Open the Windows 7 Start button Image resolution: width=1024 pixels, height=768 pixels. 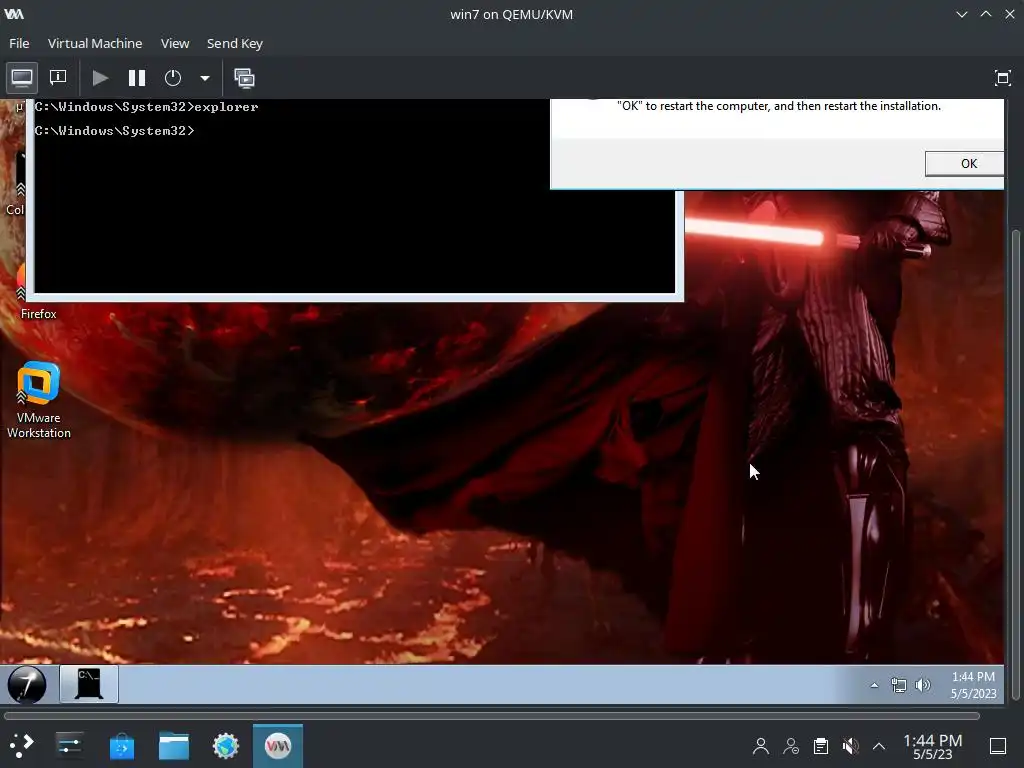click(27, 684)
